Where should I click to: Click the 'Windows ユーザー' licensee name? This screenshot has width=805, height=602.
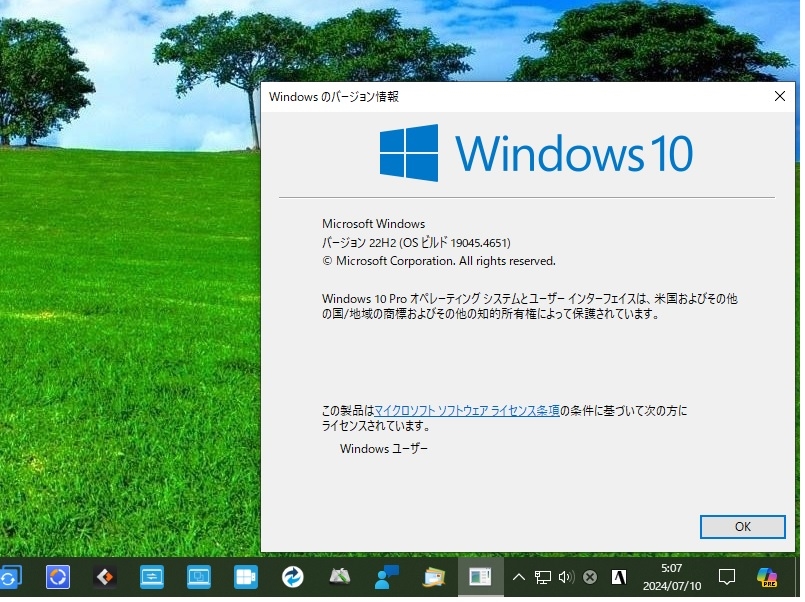pos(384,449)
